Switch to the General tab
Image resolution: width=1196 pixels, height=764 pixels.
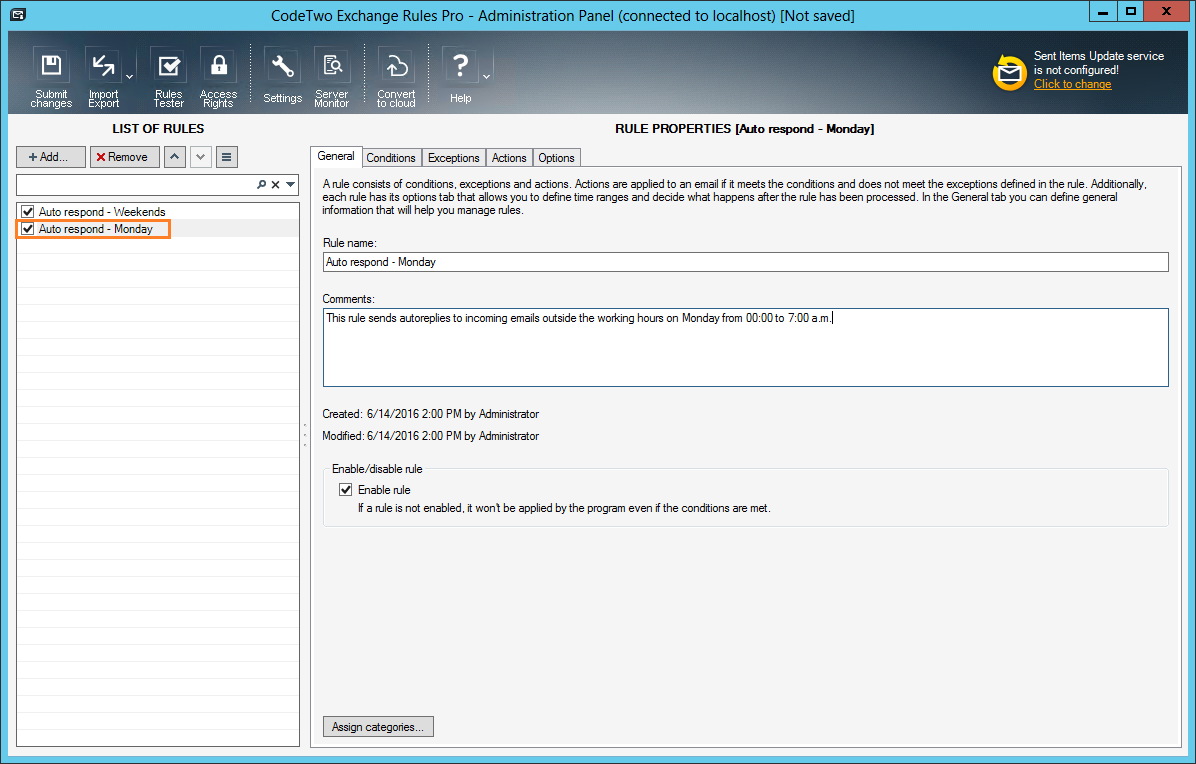pos(336,156)
